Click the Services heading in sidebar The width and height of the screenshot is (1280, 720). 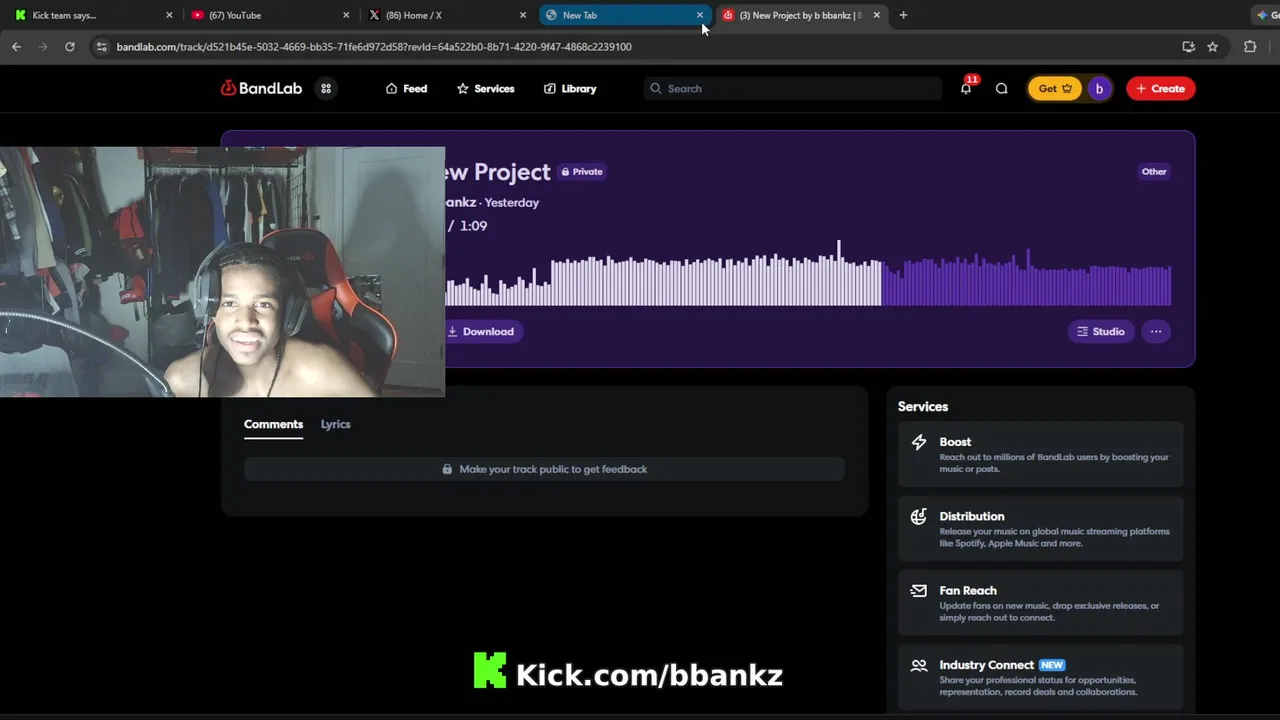[x=923, y=406]
